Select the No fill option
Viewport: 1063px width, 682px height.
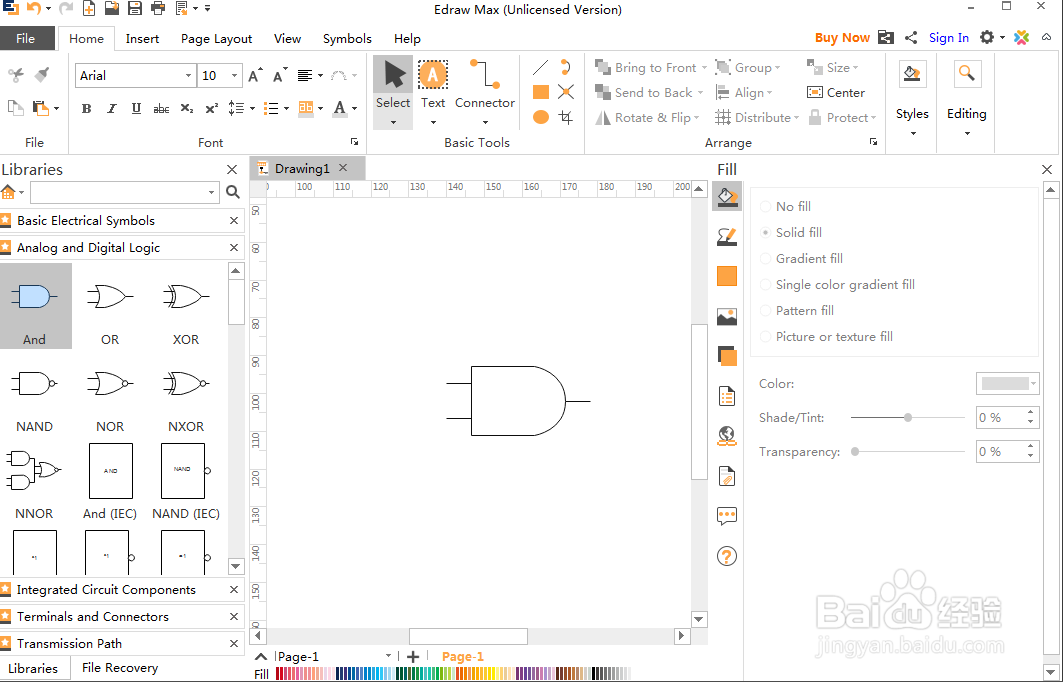click(786, 206)
